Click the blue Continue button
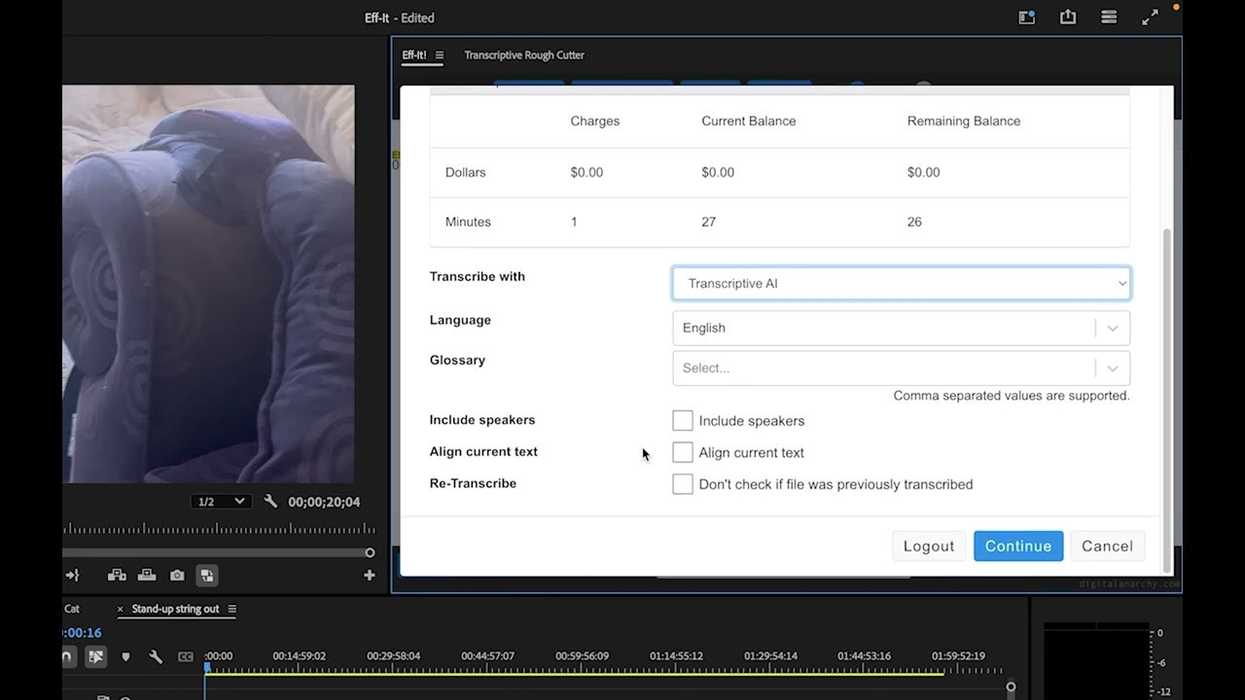Screen dimensions: 1245x700 click(x=1018, y=546)
